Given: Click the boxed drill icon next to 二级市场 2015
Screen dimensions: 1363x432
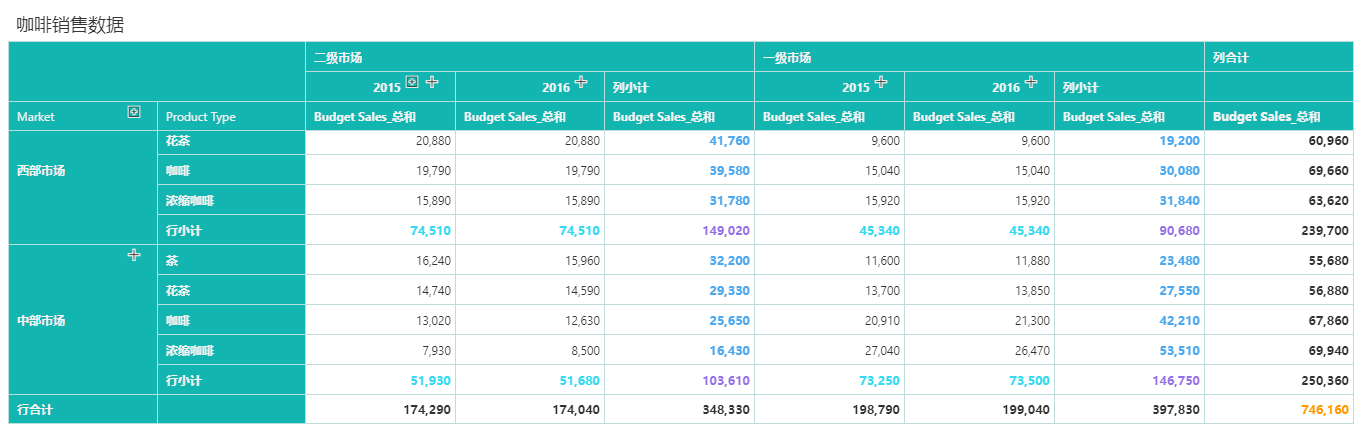Looking at the screenshot, I should click(x=411, y=82).
